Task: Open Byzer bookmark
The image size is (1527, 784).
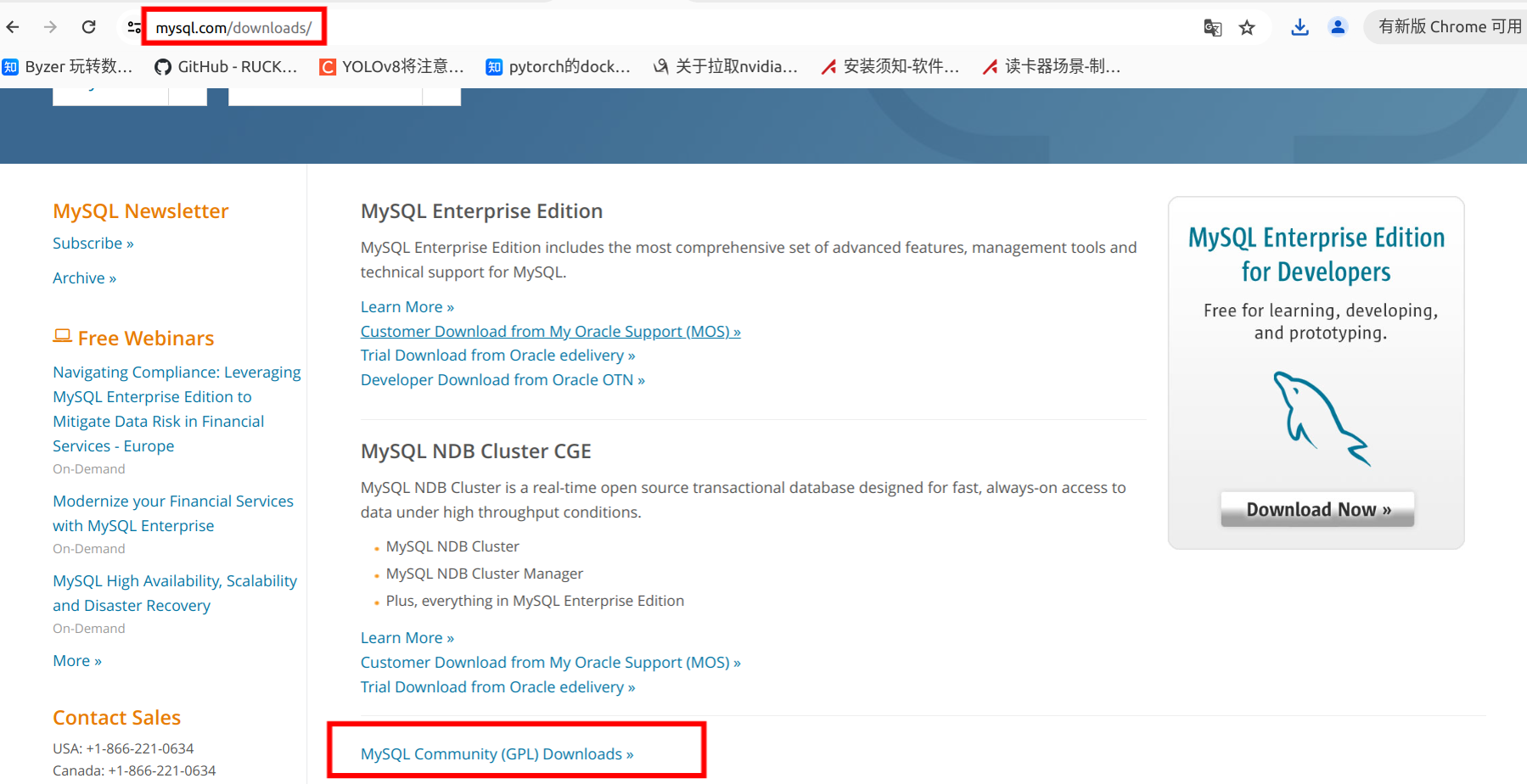Action: (x=68, y=66)
